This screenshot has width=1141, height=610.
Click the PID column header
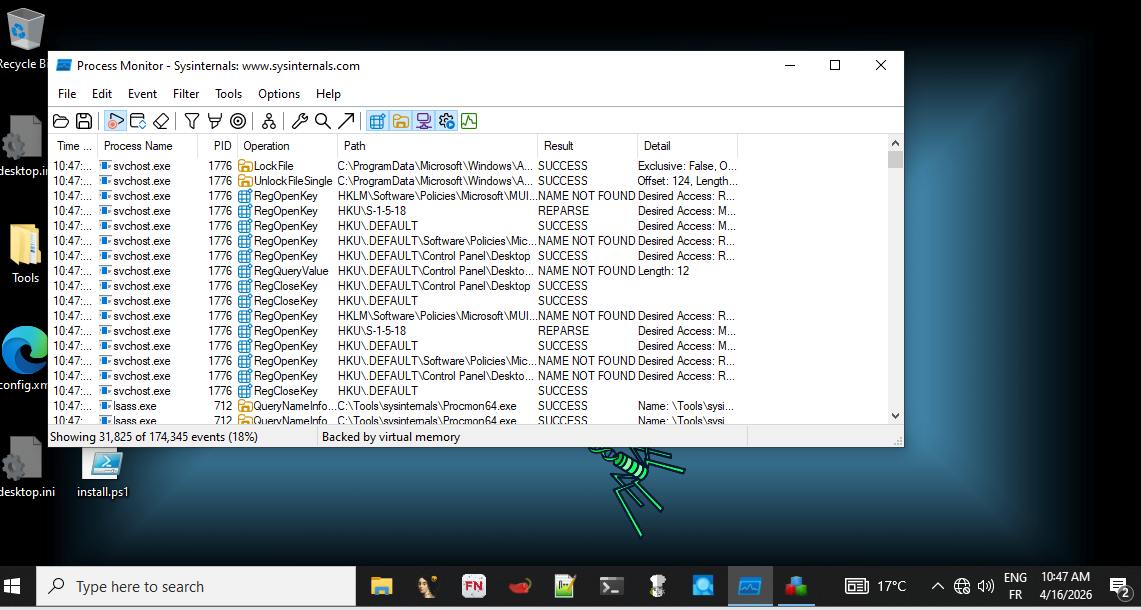coord(218,146)
